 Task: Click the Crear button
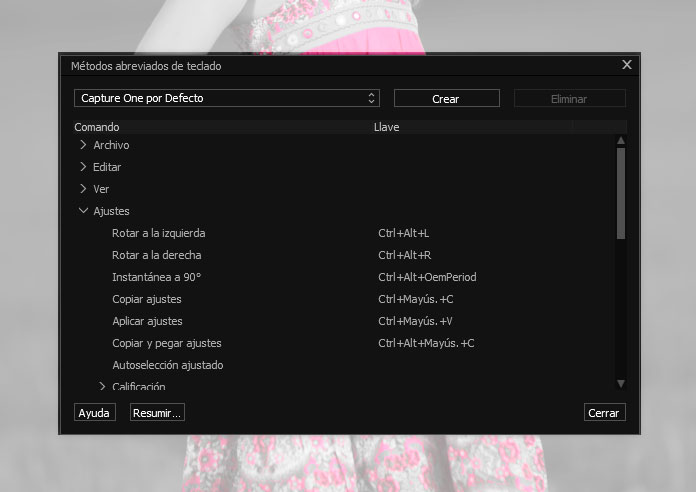[446, 99]
